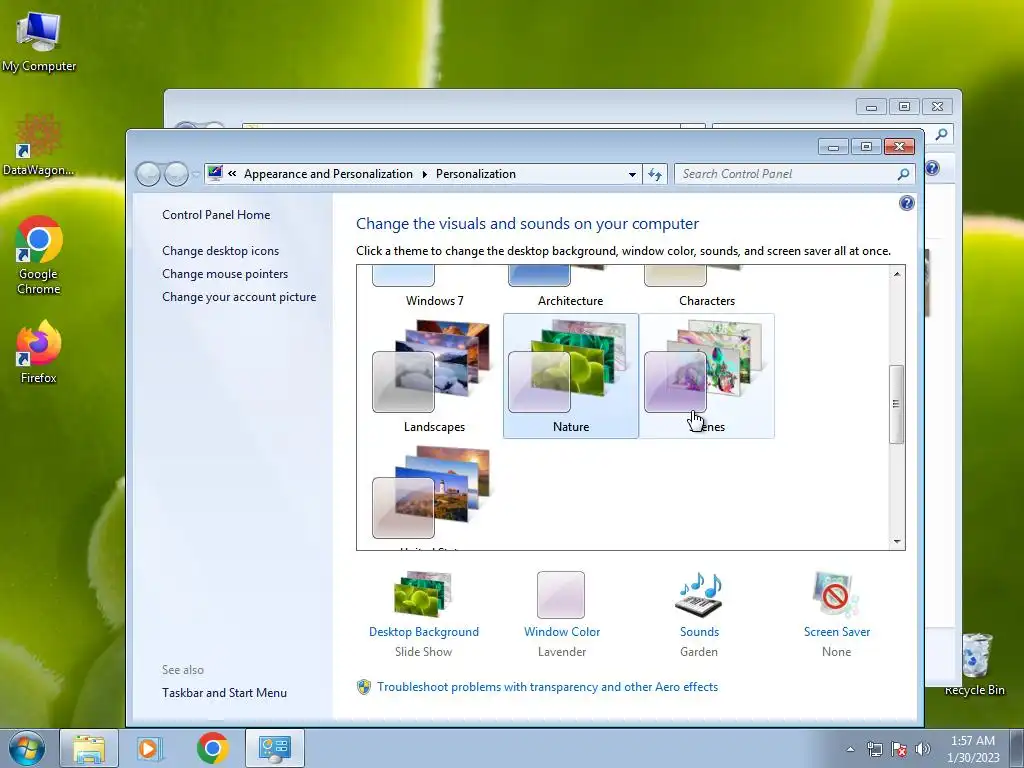Click the Action Center flag tray icon
Screen dimensions: 1024x768
899,749
